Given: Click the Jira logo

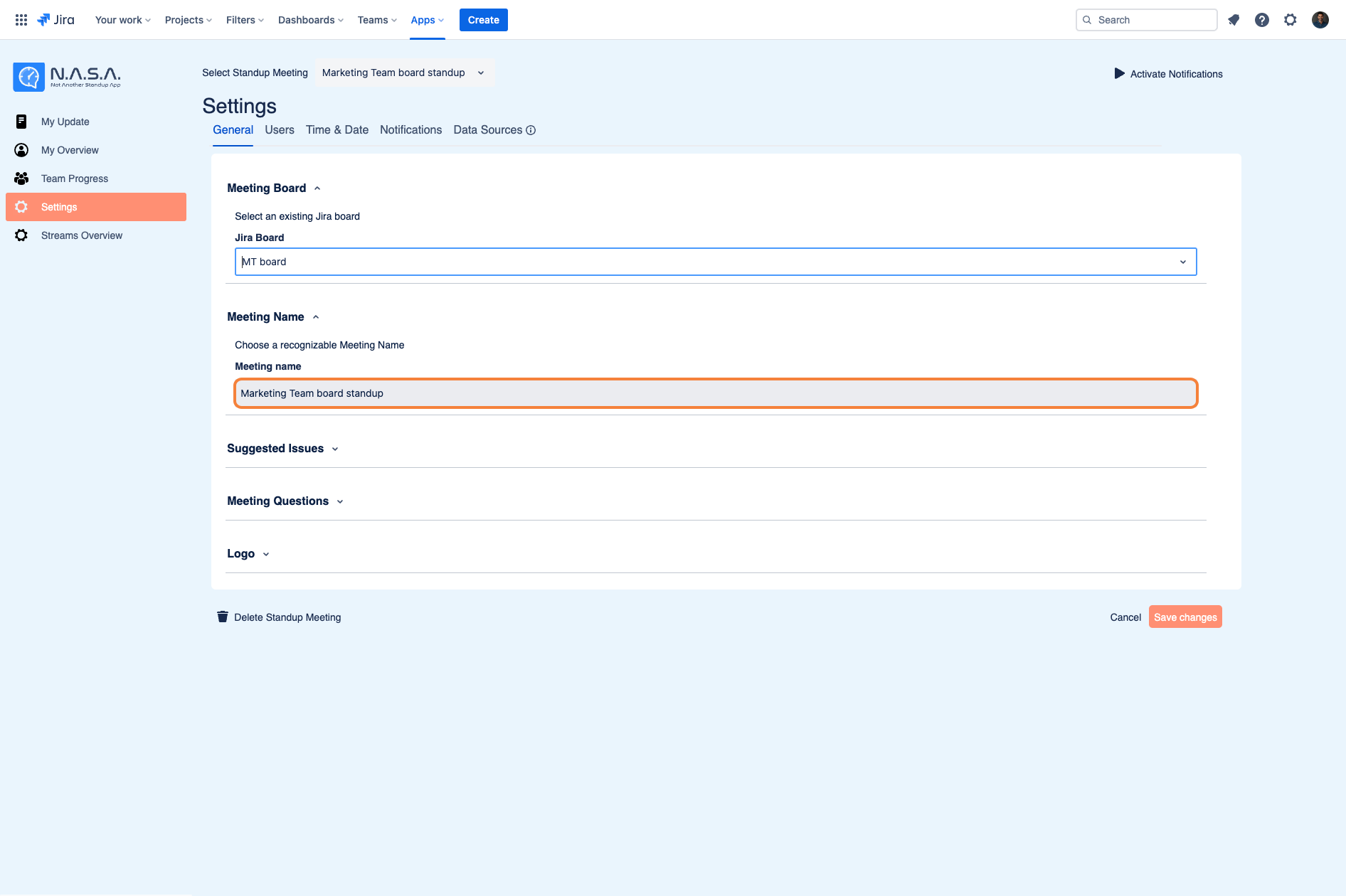Looking at the screenshot, I should point(55,20).
